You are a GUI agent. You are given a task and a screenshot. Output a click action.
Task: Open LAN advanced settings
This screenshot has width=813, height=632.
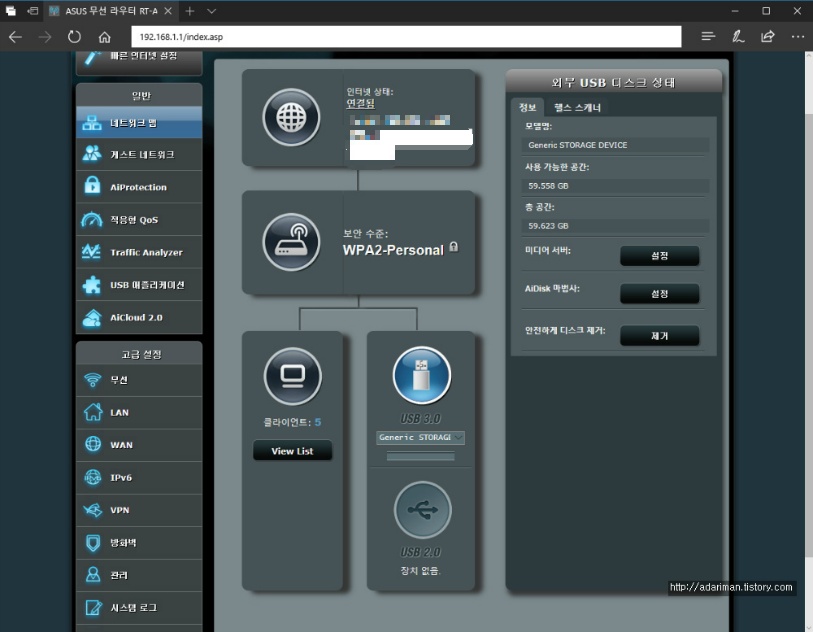[x=139, y=413]
